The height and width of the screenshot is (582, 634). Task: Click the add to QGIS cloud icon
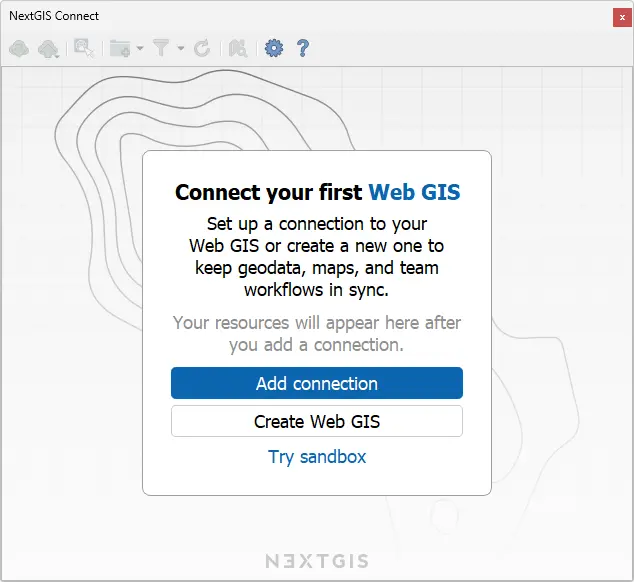click(19, 49)
